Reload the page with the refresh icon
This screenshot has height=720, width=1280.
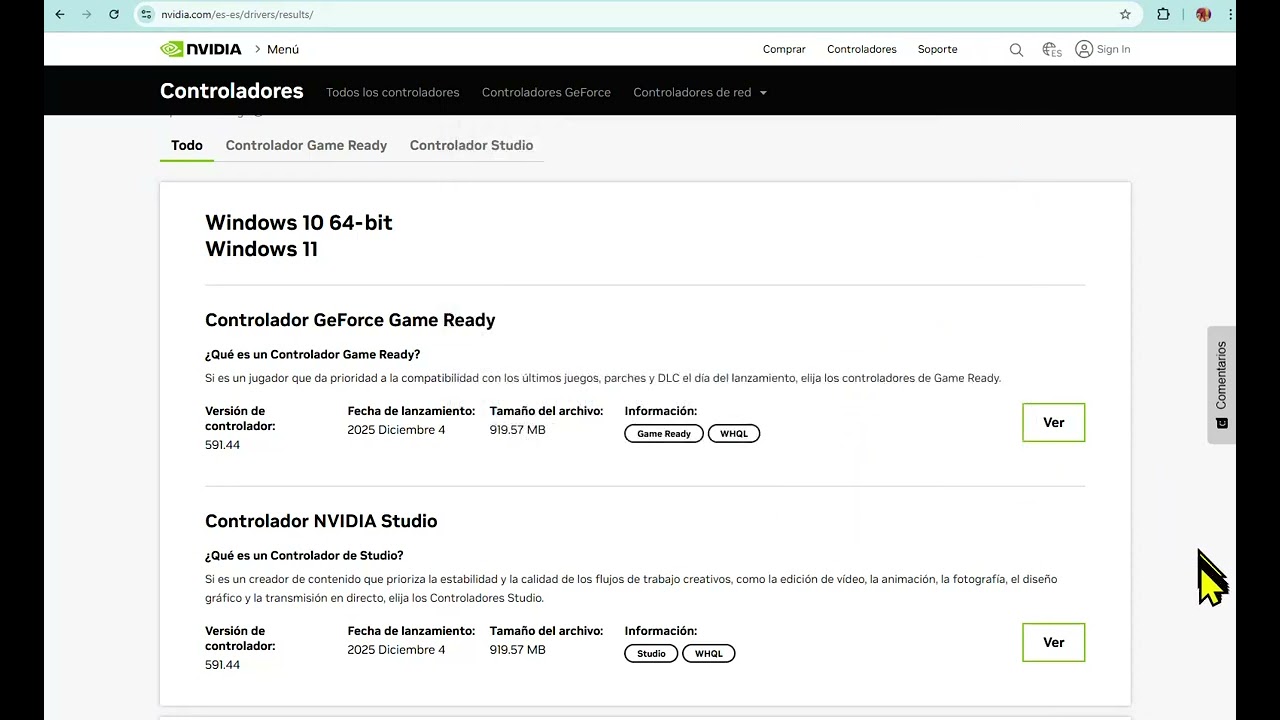(114, 14)
